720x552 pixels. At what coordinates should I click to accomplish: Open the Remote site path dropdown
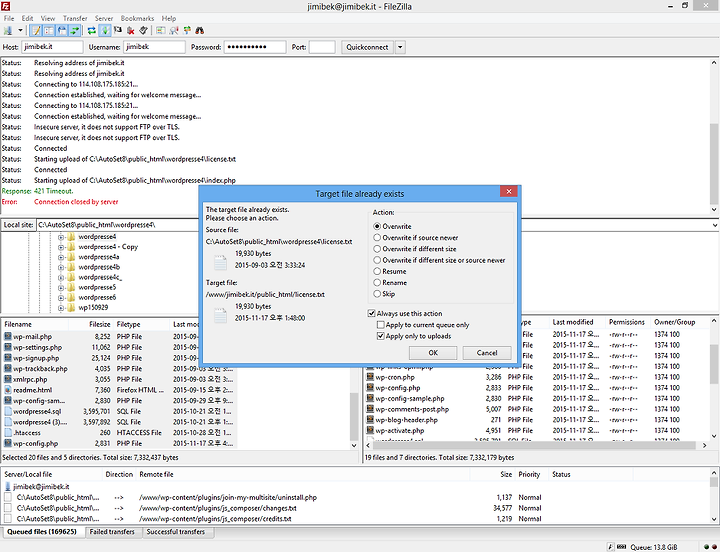(714, 225)
